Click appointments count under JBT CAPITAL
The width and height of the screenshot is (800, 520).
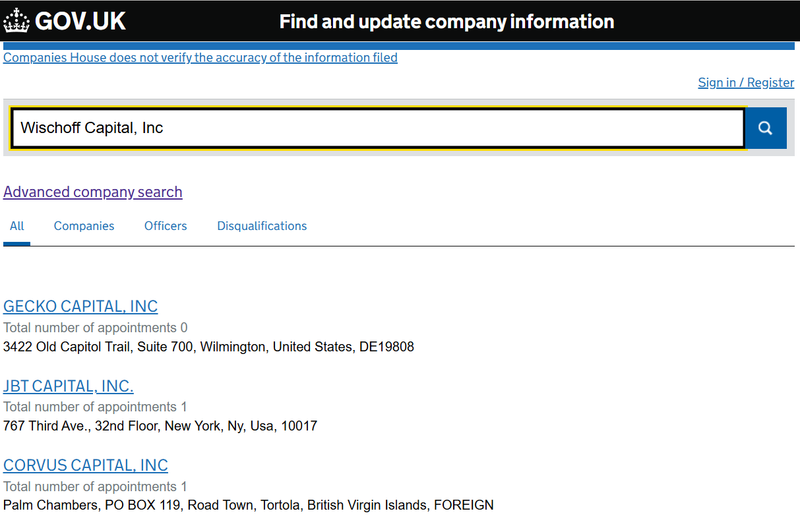tap(95, 407)
